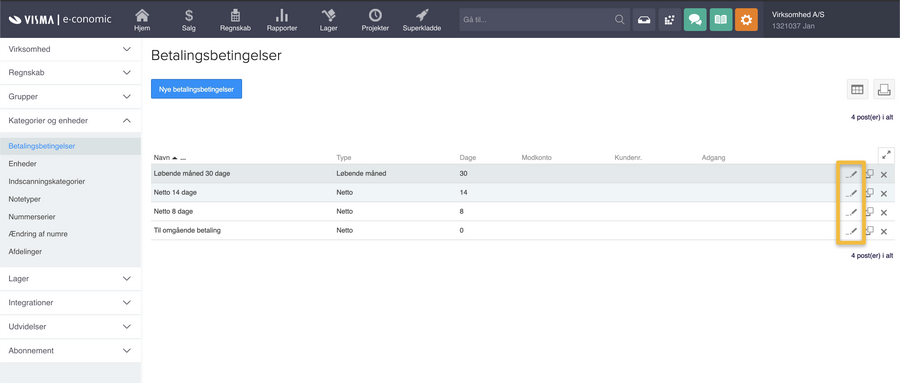Viewport: 900px width, 383px height.
Task: Expand the Virksomhed sidebar section
Action: [x=70, y=49]
